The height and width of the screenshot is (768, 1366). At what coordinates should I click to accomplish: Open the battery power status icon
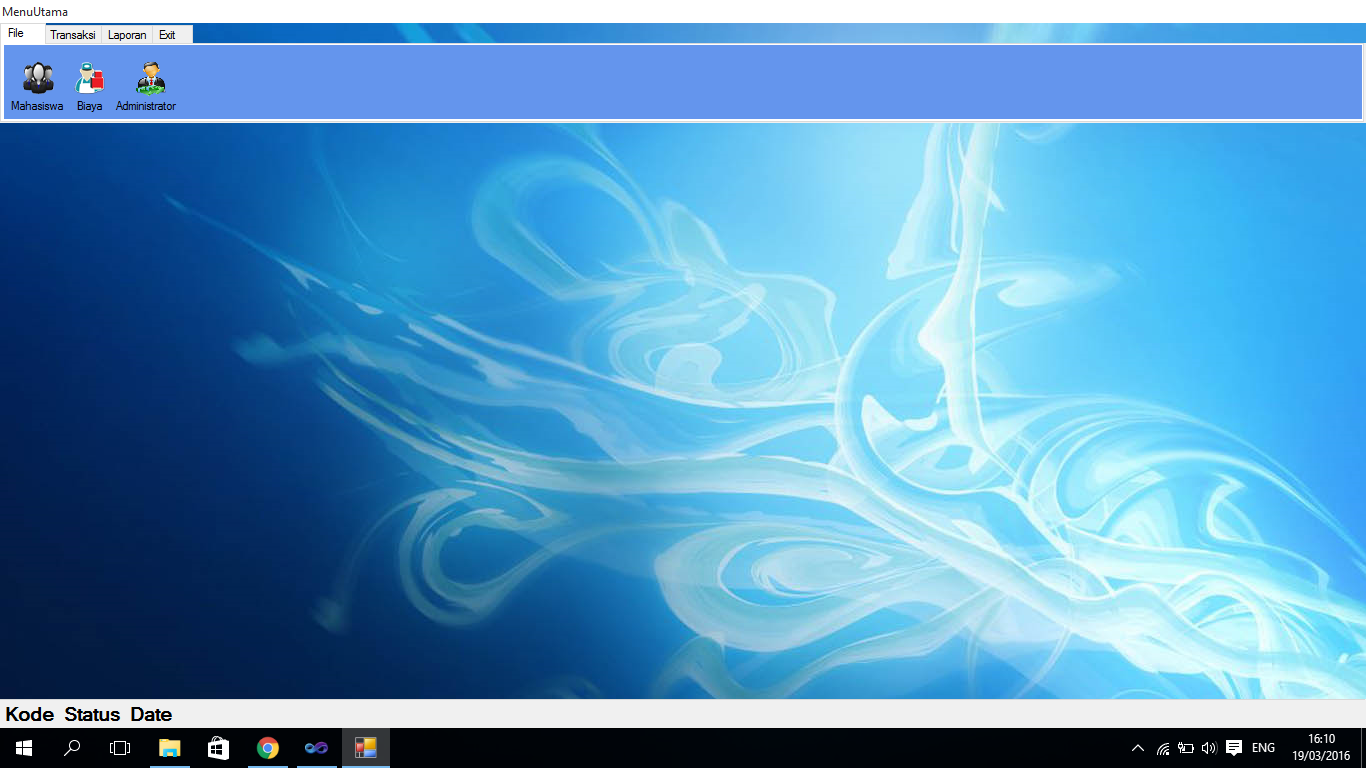click(1185, 747)
